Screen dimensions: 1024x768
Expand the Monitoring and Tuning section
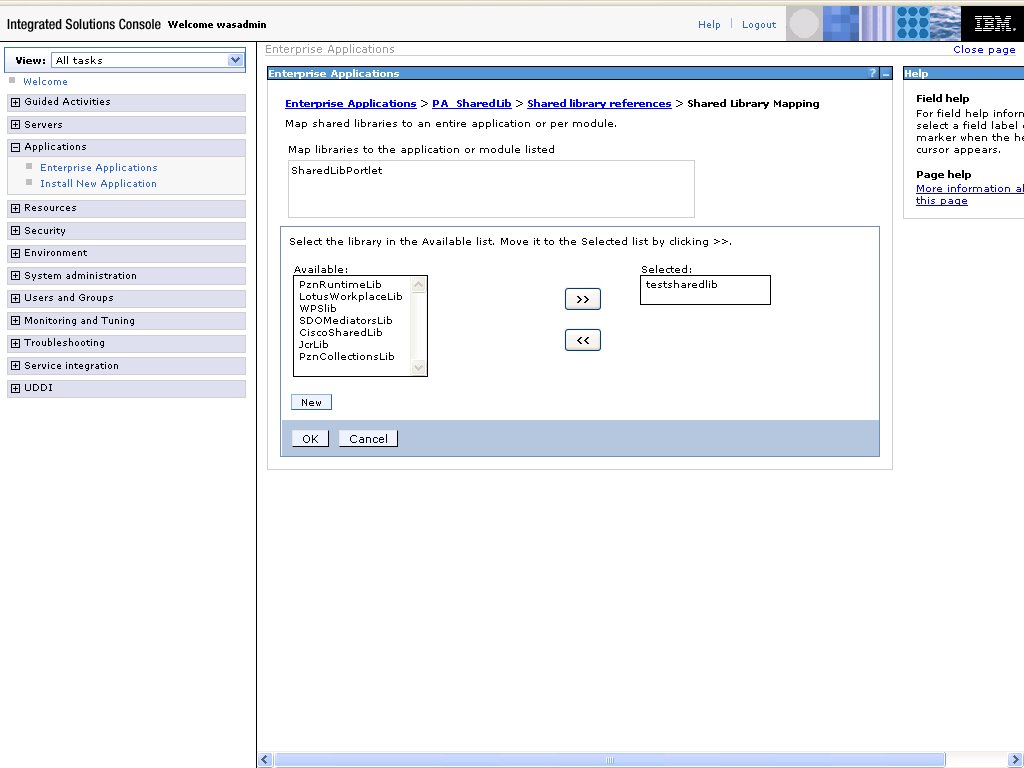[x=16, y=321]
